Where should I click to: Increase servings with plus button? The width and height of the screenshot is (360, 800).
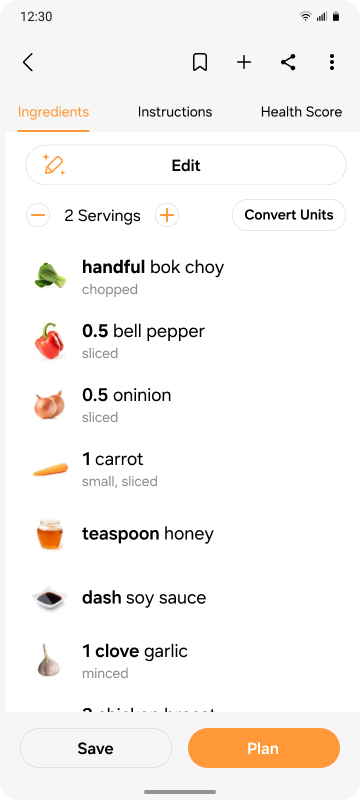point(167,215)
